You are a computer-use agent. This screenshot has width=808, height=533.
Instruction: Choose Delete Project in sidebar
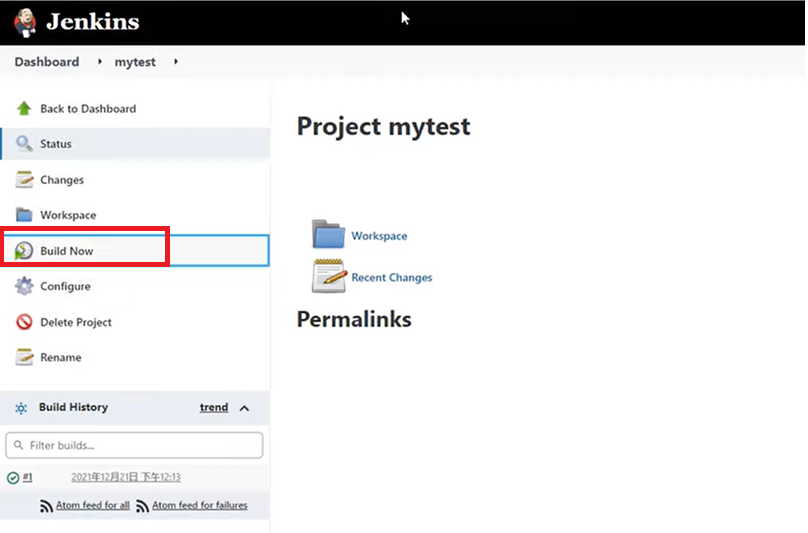(76, 322)
